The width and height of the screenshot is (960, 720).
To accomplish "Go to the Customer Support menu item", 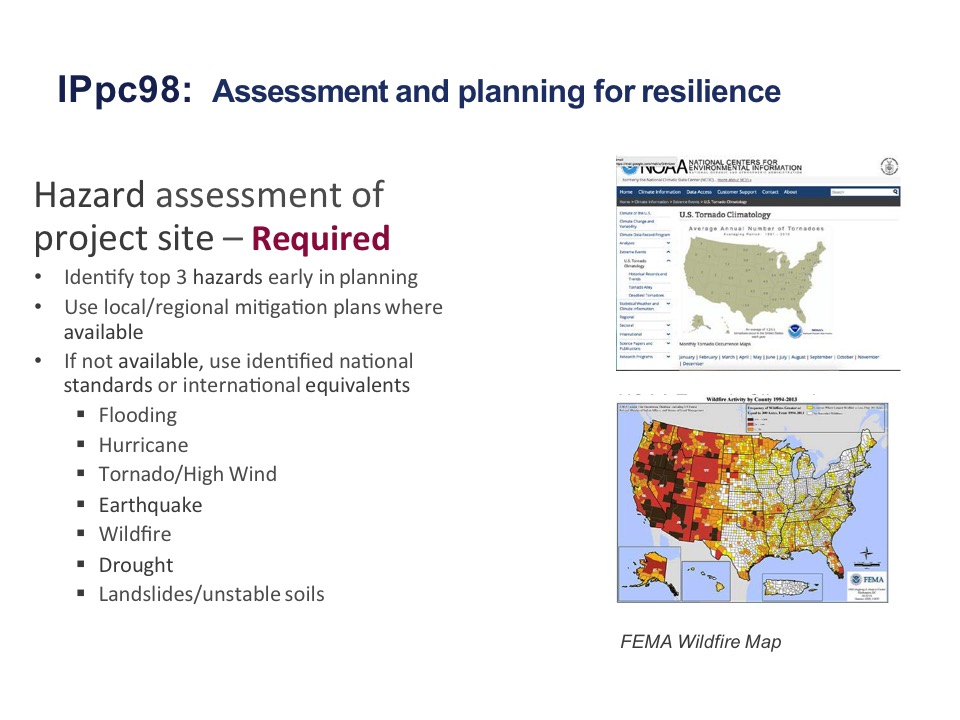I will point(737,191).
